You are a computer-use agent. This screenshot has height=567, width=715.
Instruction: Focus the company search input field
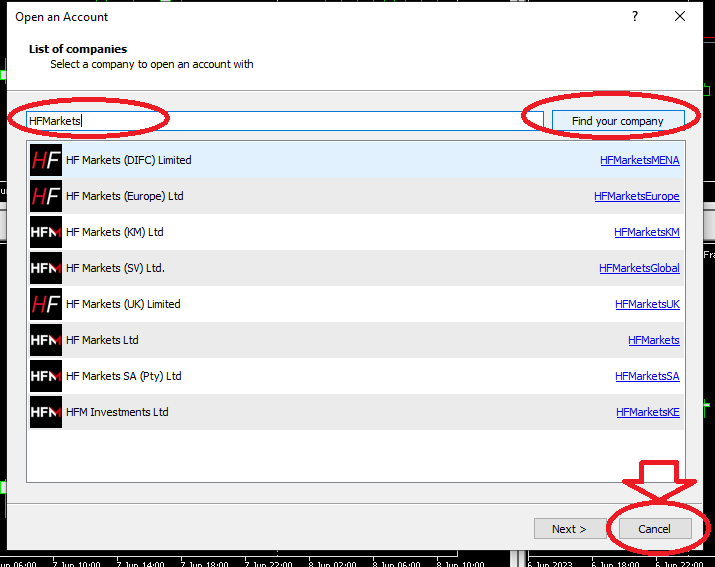tap(285, 121)
